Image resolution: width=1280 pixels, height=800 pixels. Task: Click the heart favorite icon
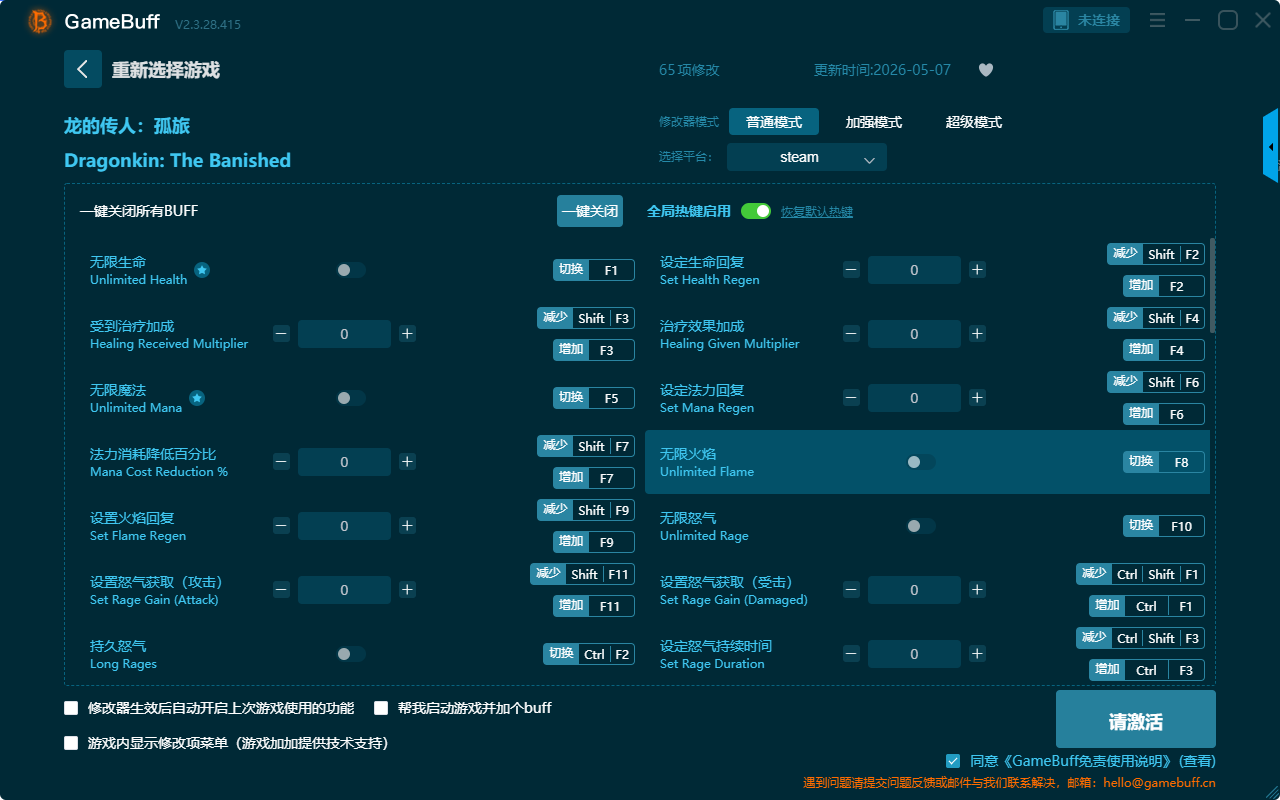pyautogui.click(x=985, y=70)
